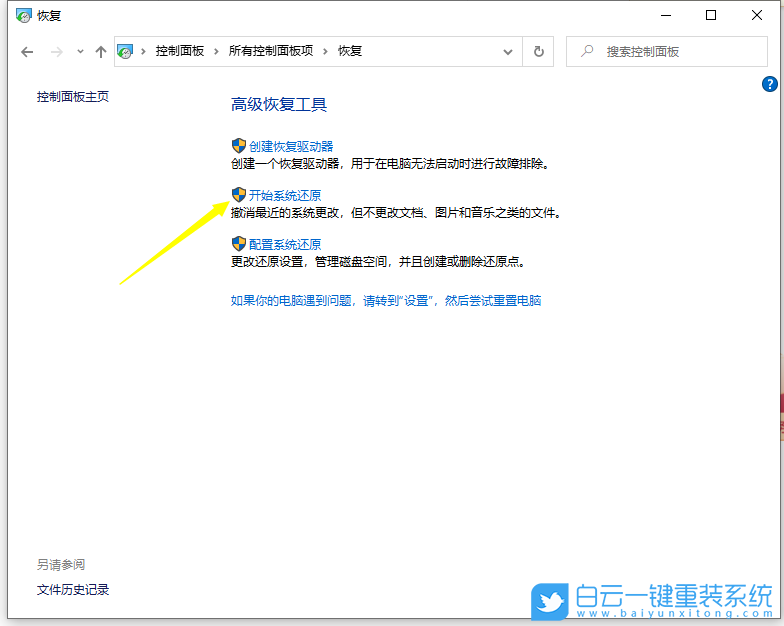The height and width of the screenshot is (626, 784).
Task: Open 文件历史记录 under See also
Action: [x=73, y=590]
